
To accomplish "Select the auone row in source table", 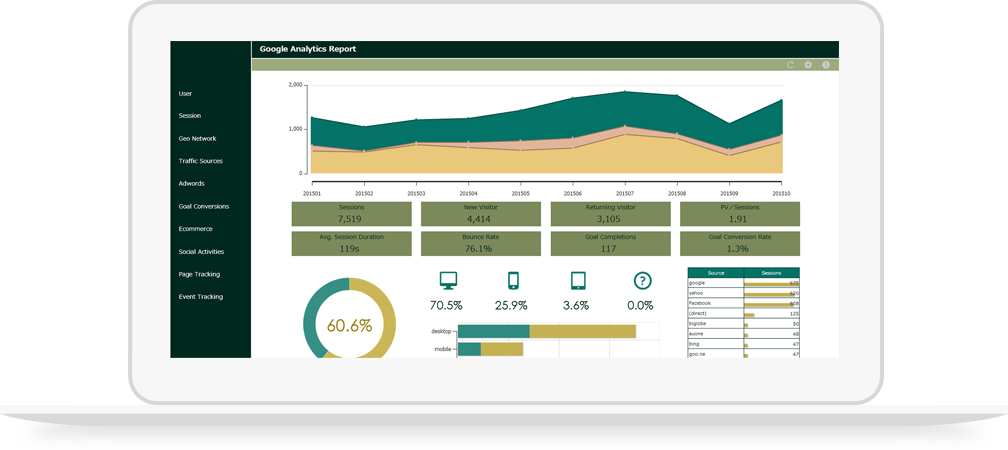I will (744, 334).
